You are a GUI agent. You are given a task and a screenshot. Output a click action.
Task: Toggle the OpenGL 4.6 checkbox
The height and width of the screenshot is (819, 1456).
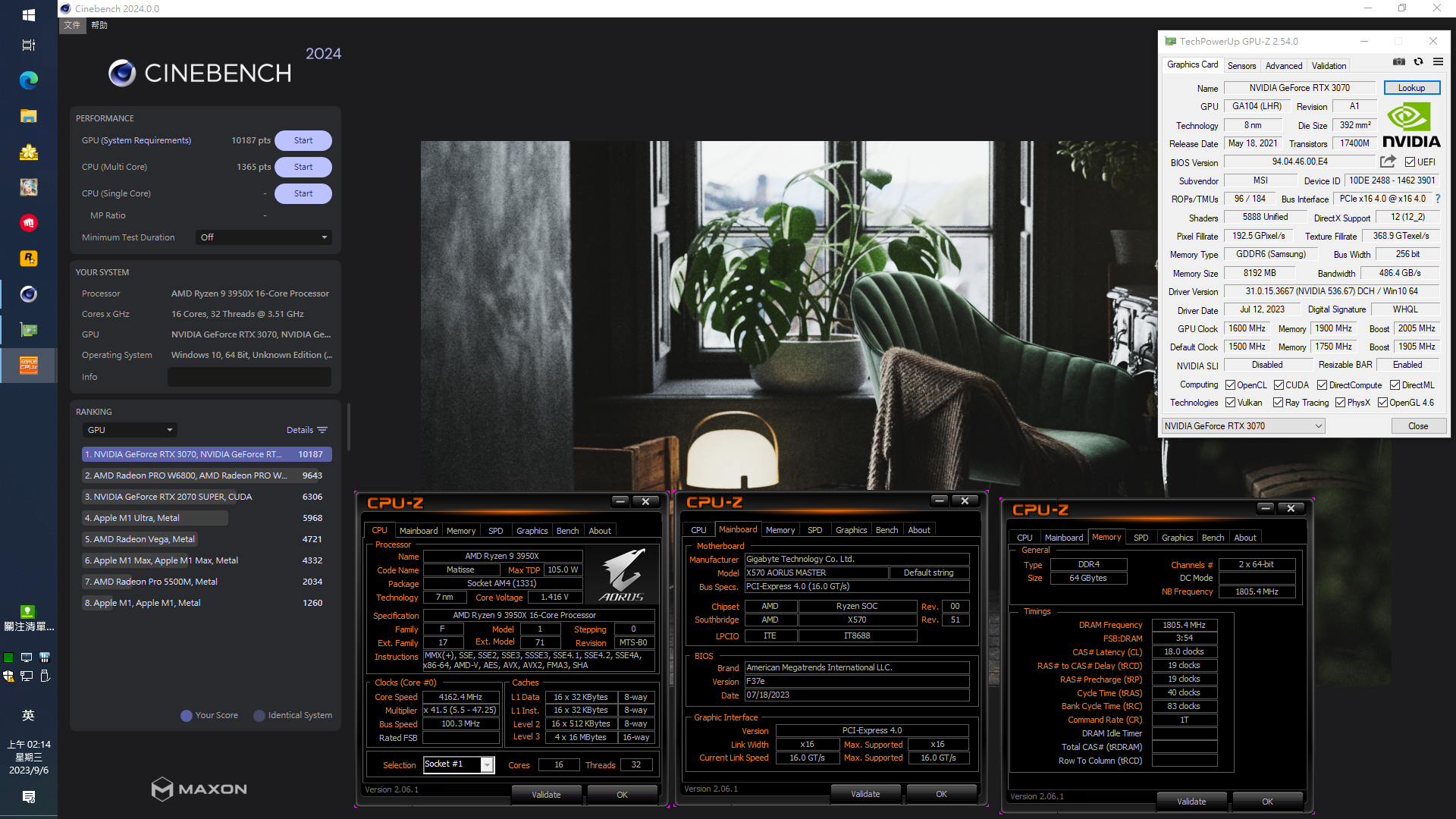click(x=1382, y=403)
